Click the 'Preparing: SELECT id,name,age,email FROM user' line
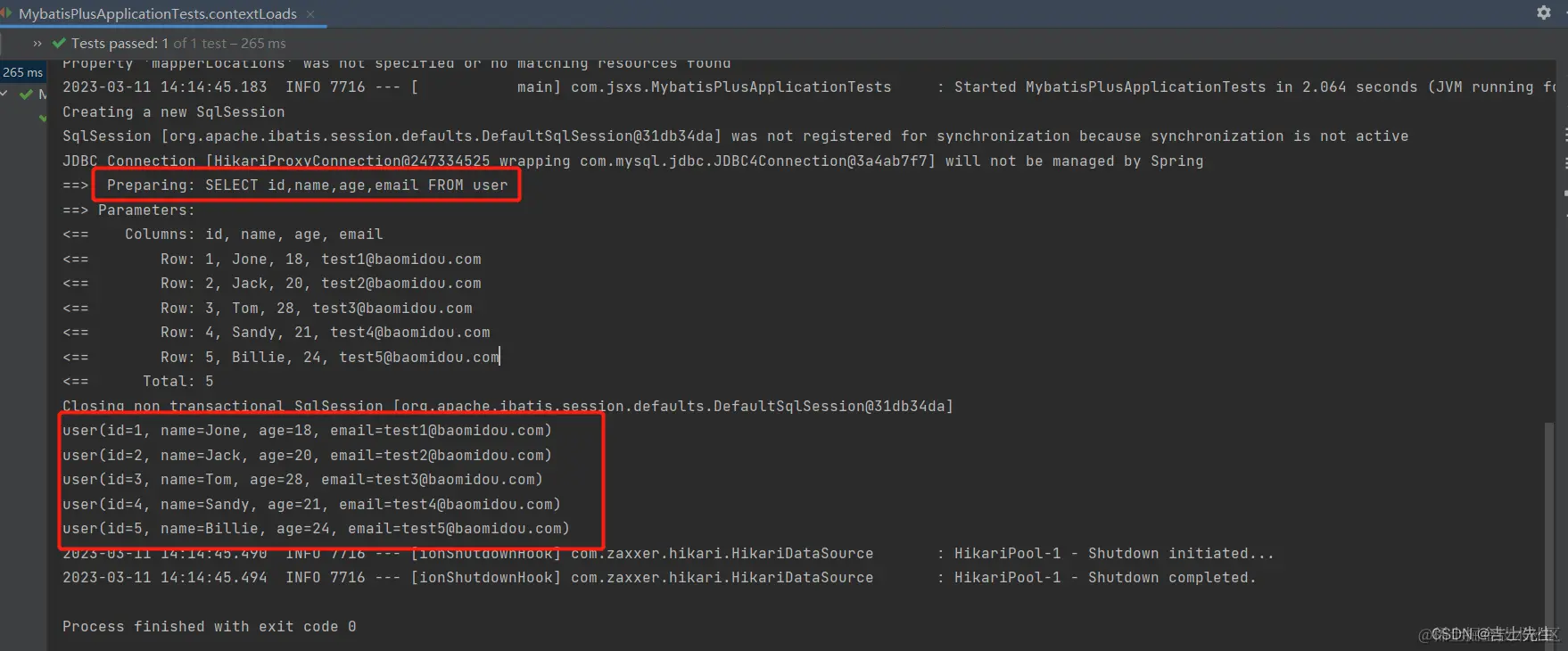This screenshot has width=1568, height=651. (308, 185)
